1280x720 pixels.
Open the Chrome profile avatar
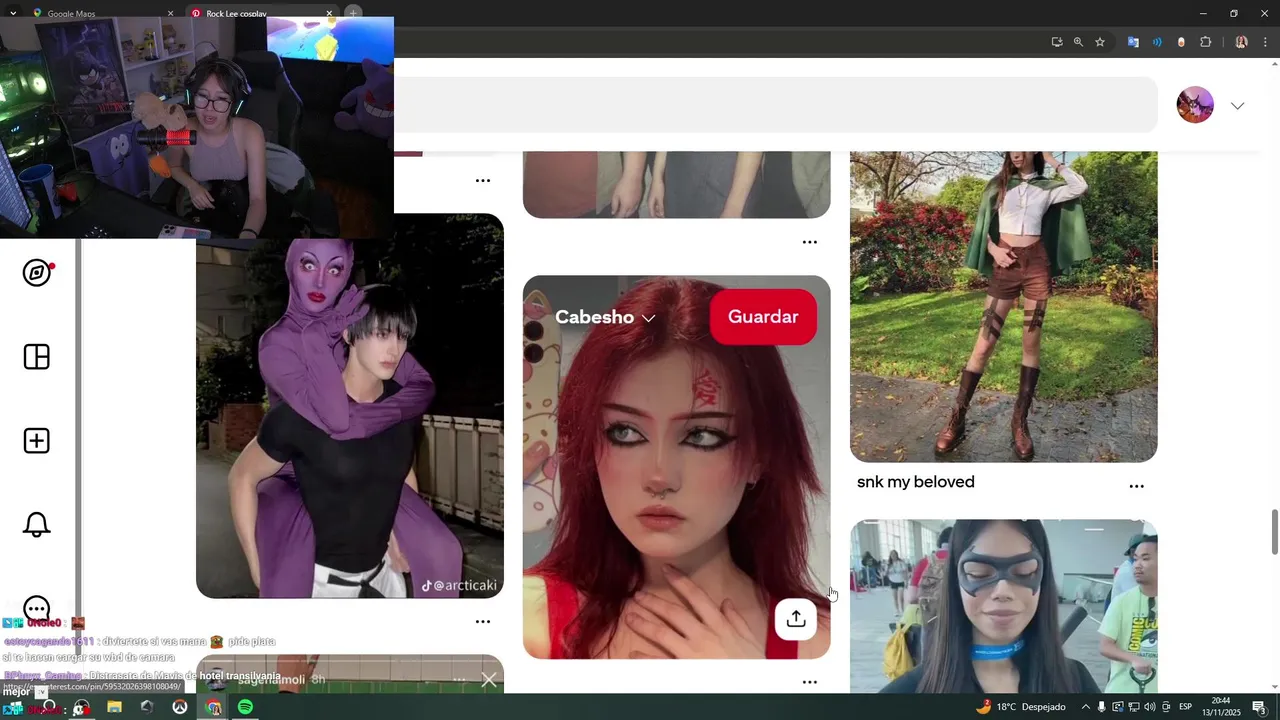pyautogui.click(x=1241, y=42)
